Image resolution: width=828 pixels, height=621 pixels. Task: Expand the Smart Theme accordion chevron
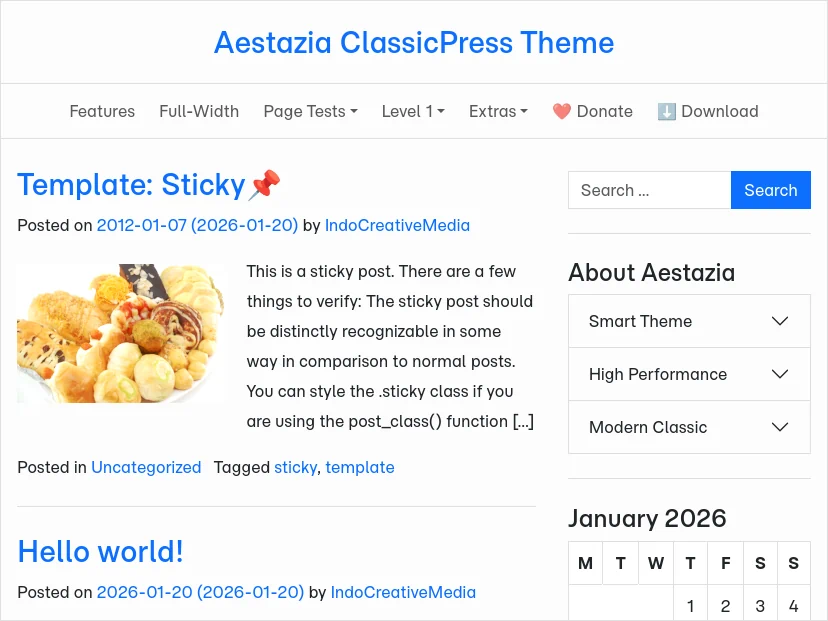coord(780,321)
